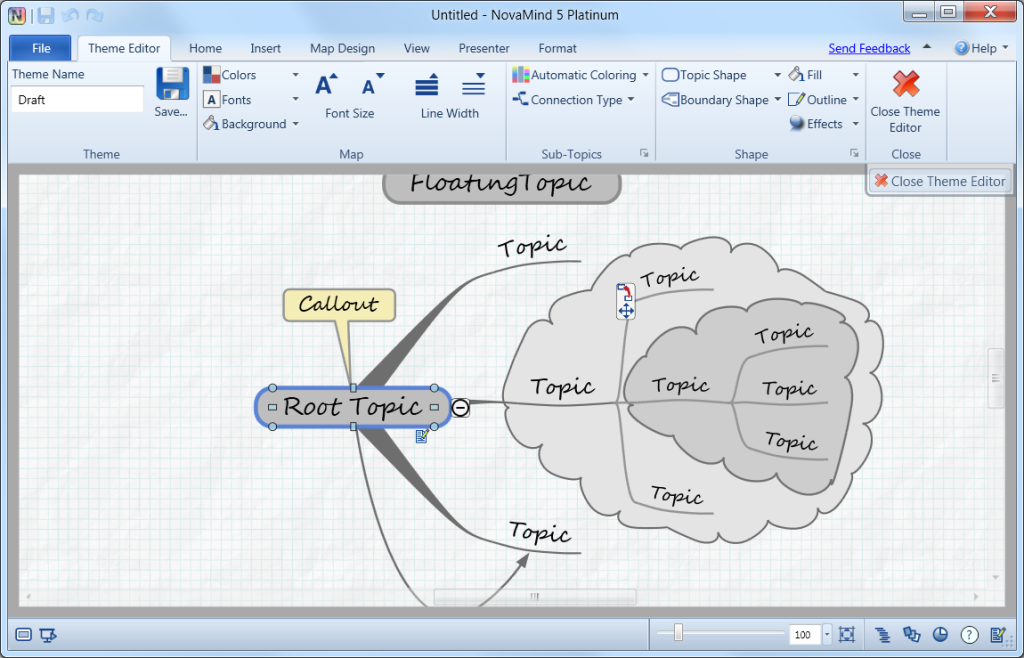Open the note icon below Root Topic
This screenshot has width=1024, height=658.
pos(422,436)
